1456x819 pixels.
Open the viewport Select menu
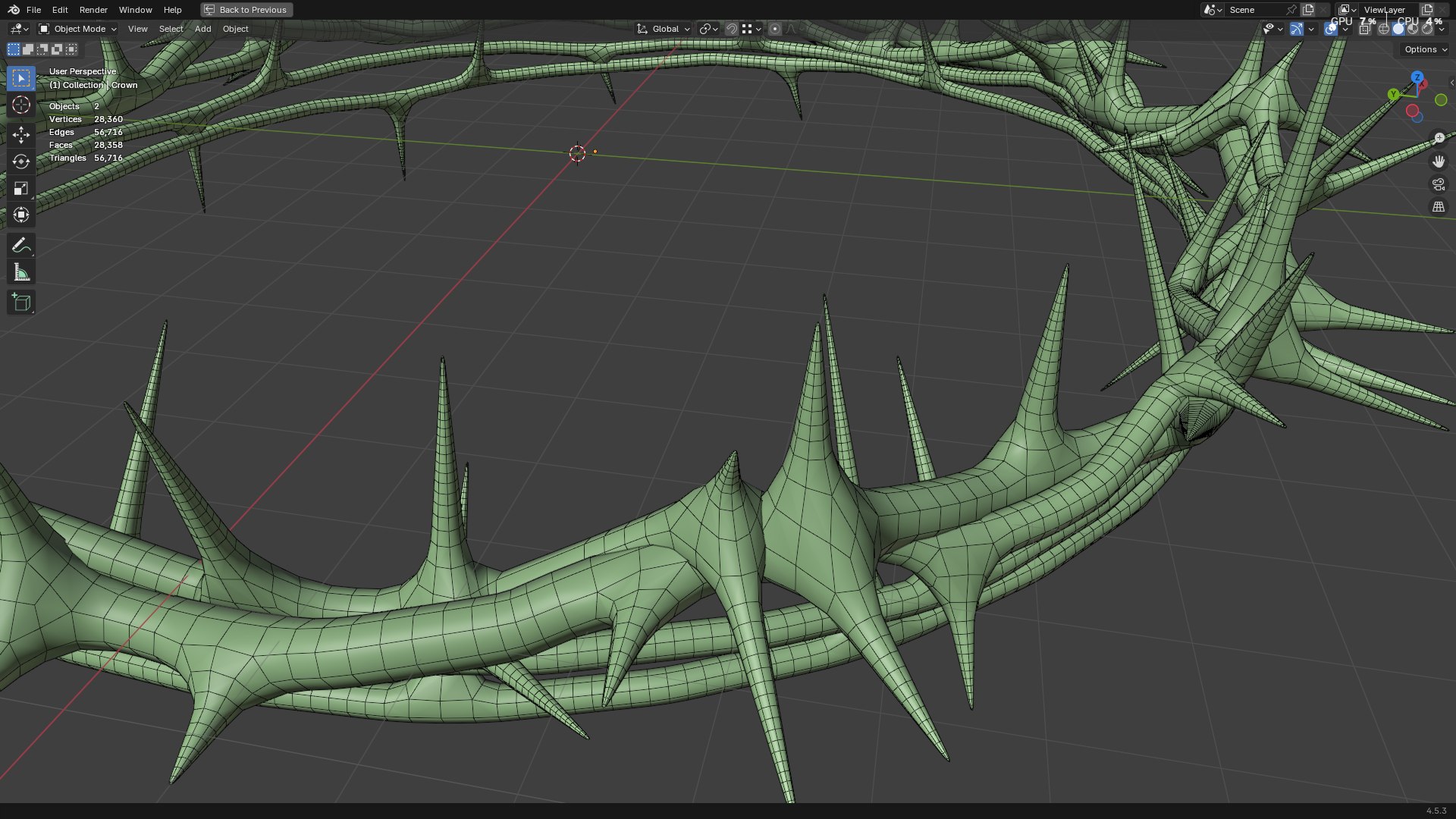171,29
